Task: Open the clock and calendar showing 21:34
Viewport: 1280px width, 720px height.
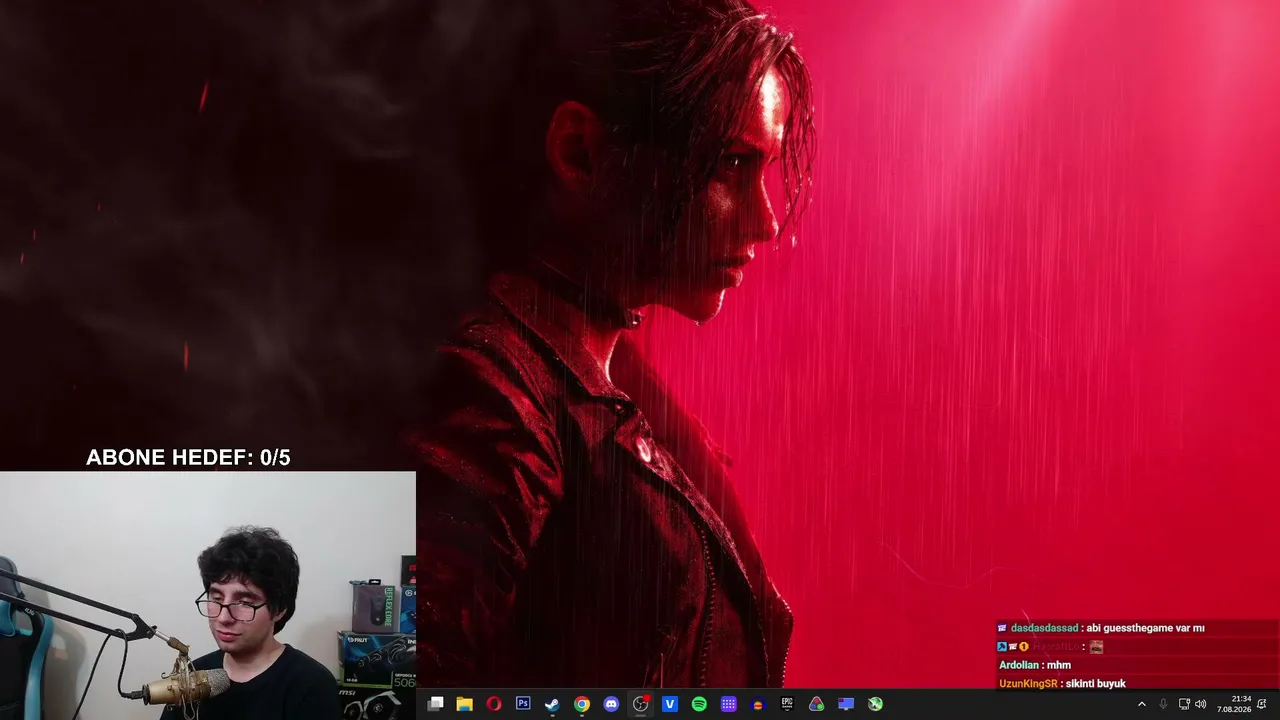Action: point(1236,704)
